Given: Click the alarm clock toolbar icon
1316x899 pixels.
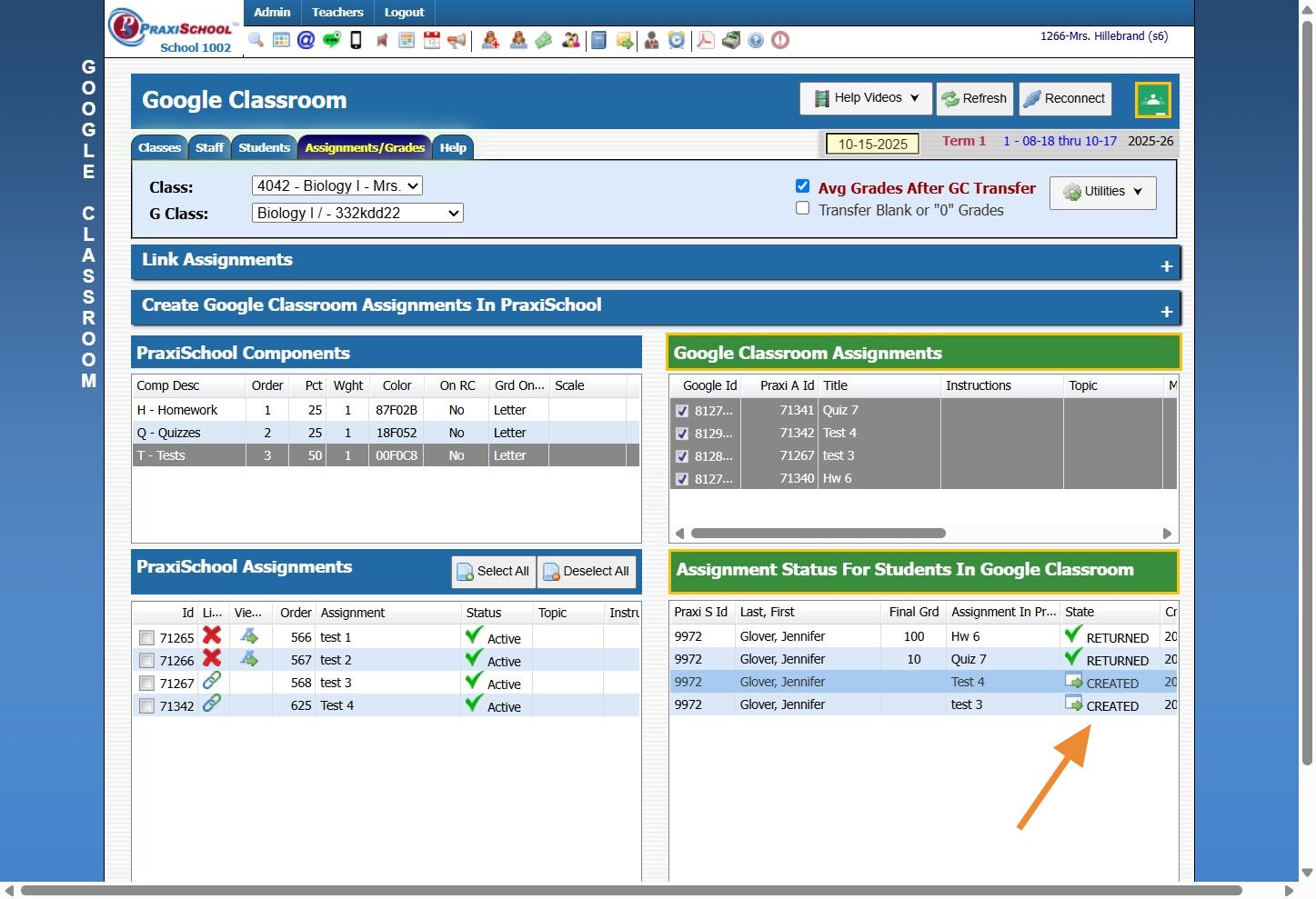Looking at the screenshot, I should (x=677, y=40).
